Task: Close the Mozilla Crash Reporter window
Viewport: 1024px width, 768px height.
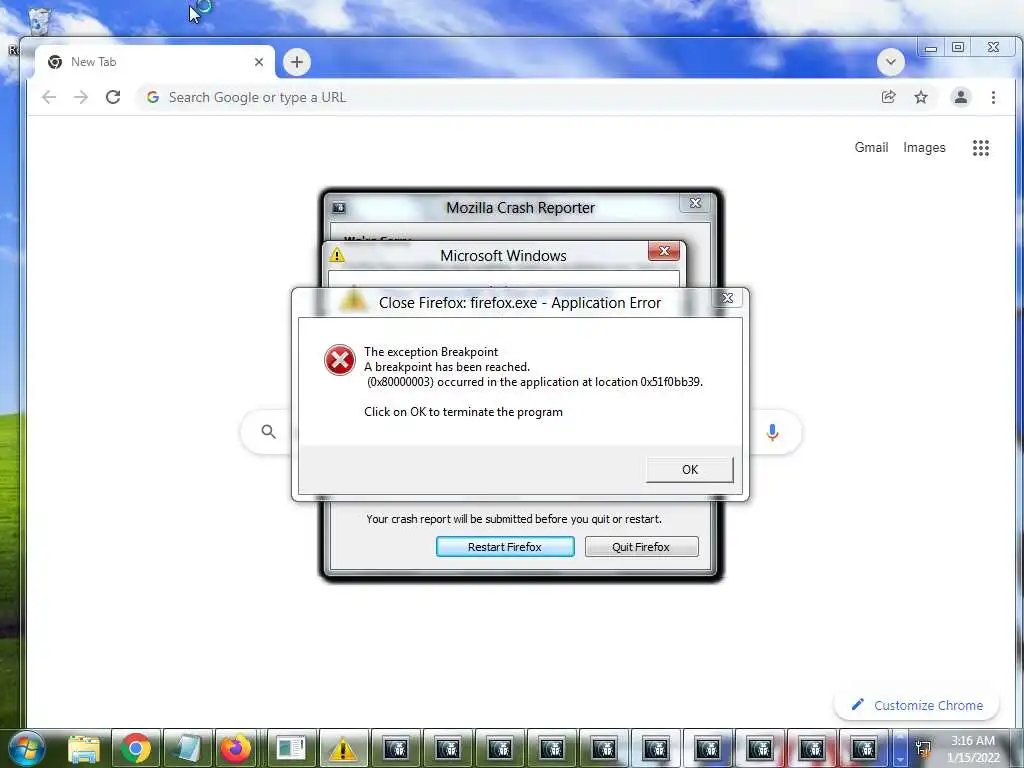Action: coord(695,203)
